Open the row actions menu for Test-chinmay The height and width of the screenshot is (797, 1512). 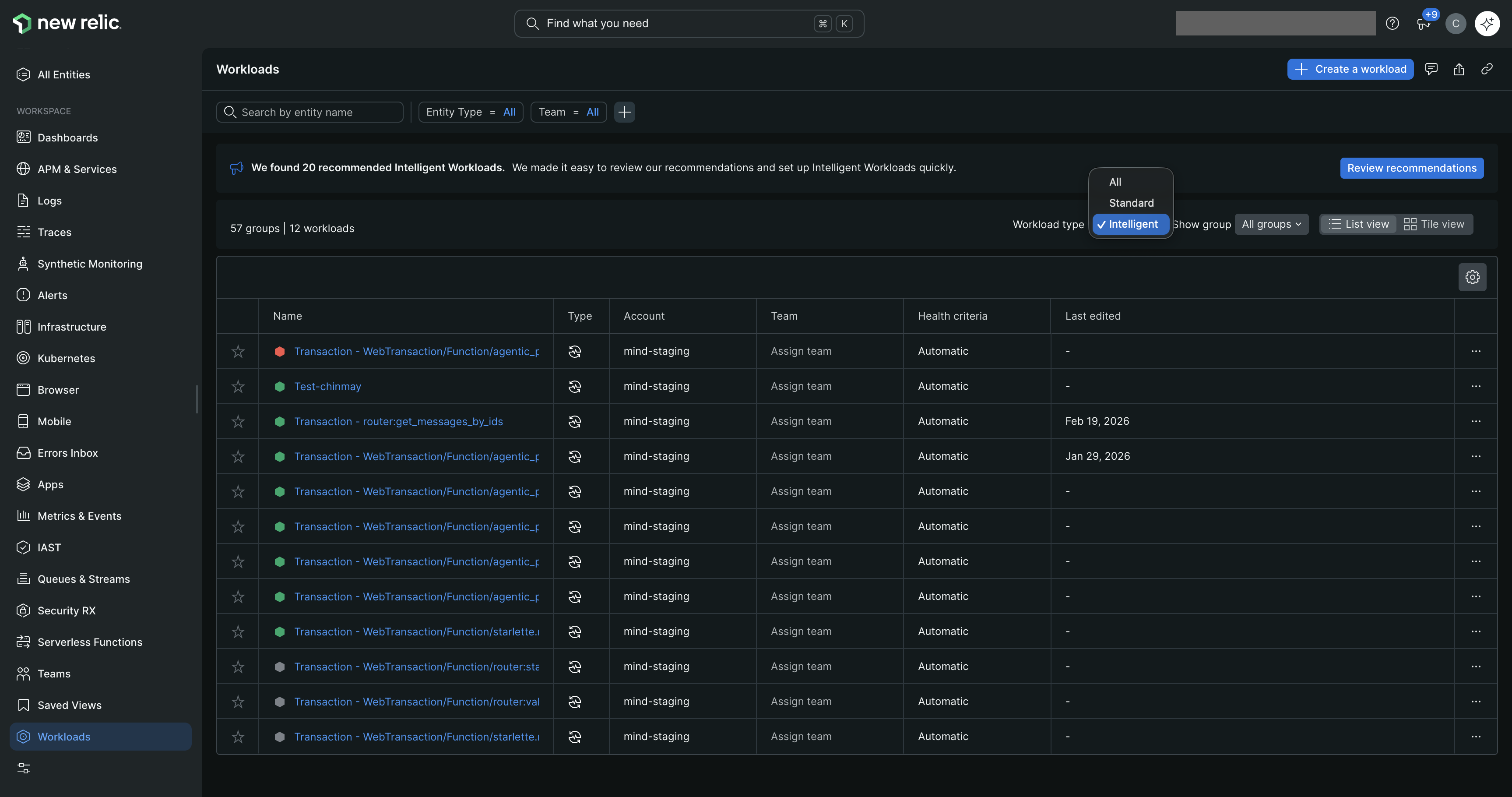tap(1477, 386)
